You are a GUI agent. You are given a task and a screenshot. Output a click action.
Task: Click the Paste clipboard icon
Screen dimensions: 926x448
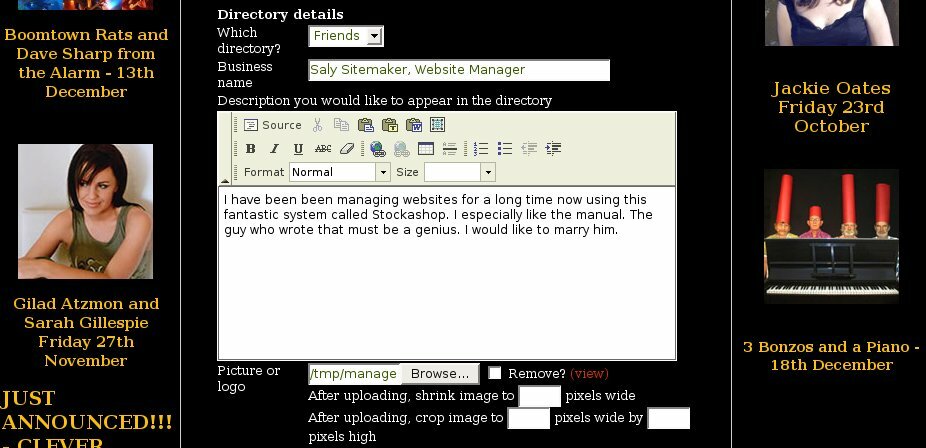click(366, 125)
